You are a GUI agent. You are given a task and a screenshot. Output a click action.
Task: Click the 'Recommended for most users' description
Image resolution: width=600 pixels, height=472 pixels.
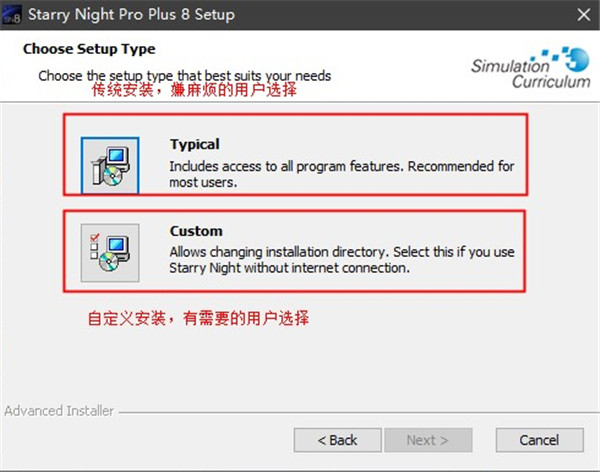pos(342,174)
